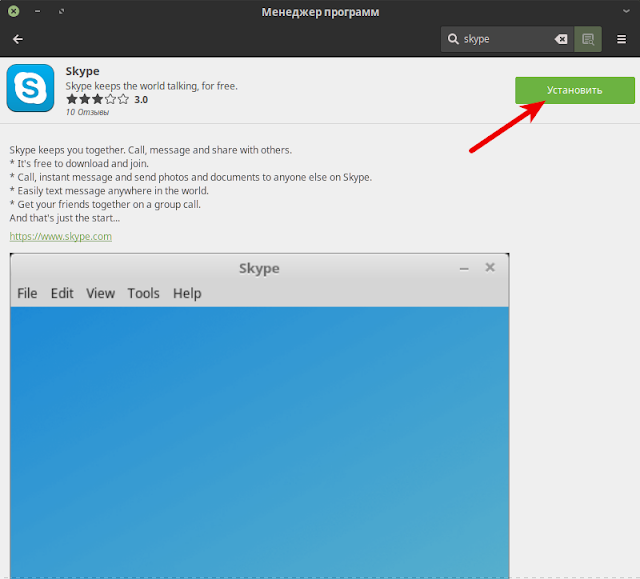
Task: Click the Skype application icon
Action: pyautogui.click(x=30, y=88)
